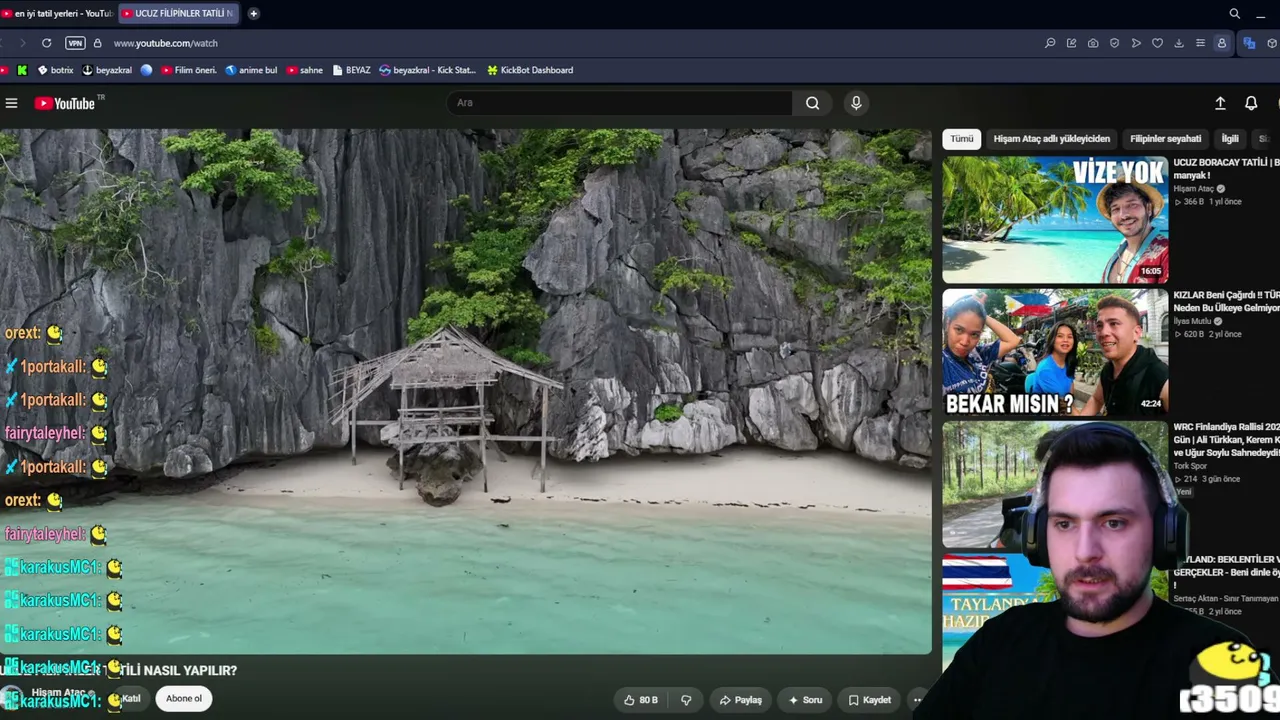Open 'WRC Finlandiya Rallisi' video title
Image resolution: width=1280 pixels, height=720 pixels.
[1226, 440]
